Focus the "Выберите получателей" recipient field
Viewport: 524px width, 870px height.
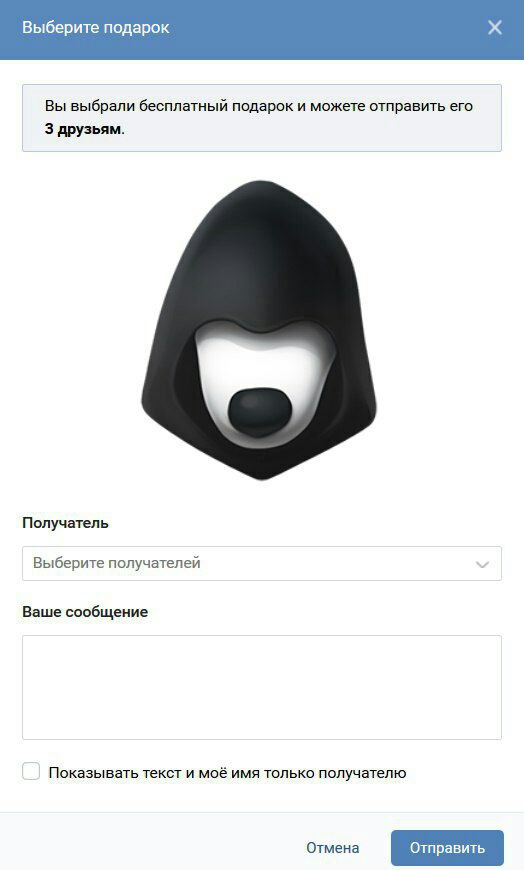(x=262, y=563)
